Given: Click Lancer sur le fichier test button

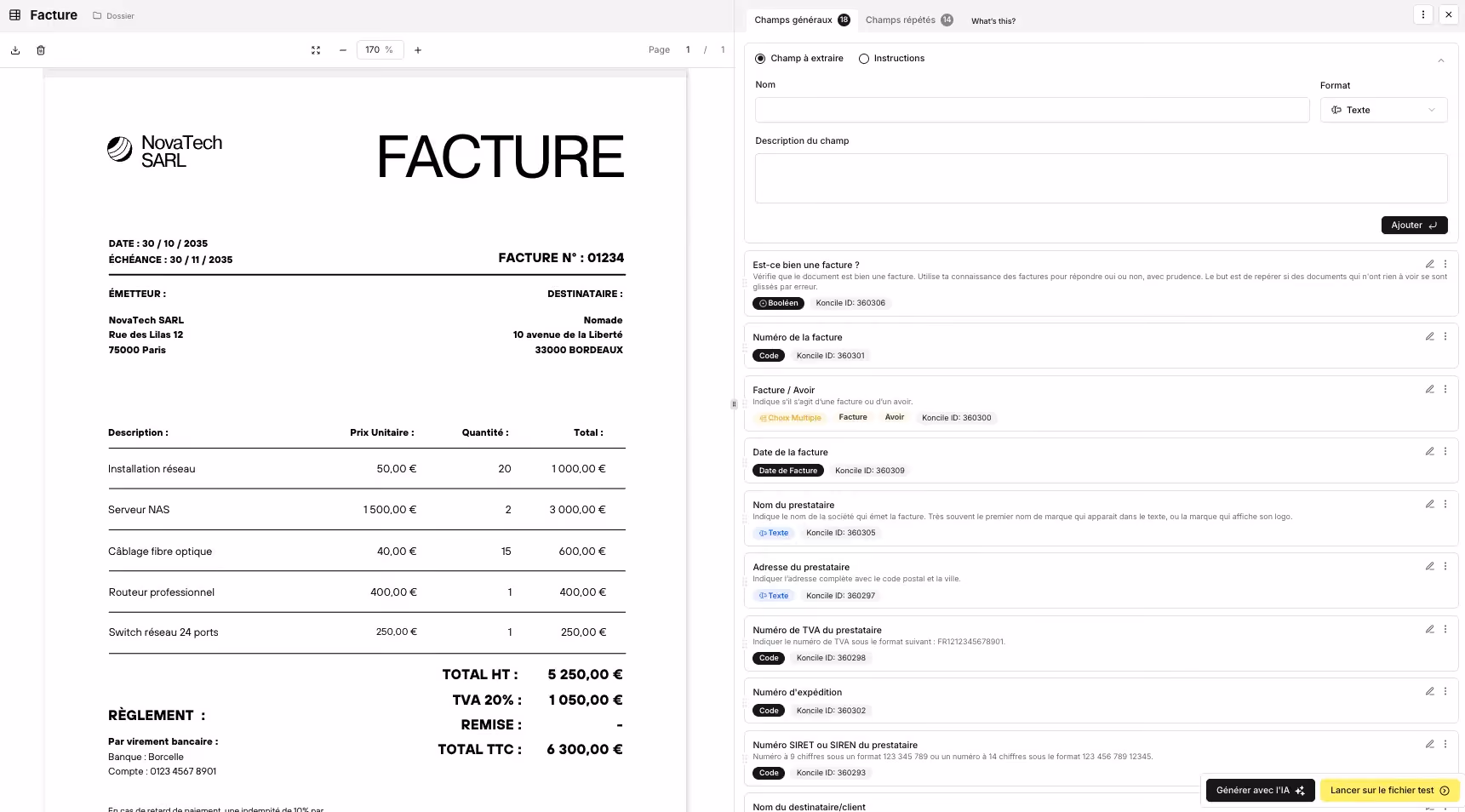Looking at the screenshot, I should pyautogui.click(x=1389, y=791).
